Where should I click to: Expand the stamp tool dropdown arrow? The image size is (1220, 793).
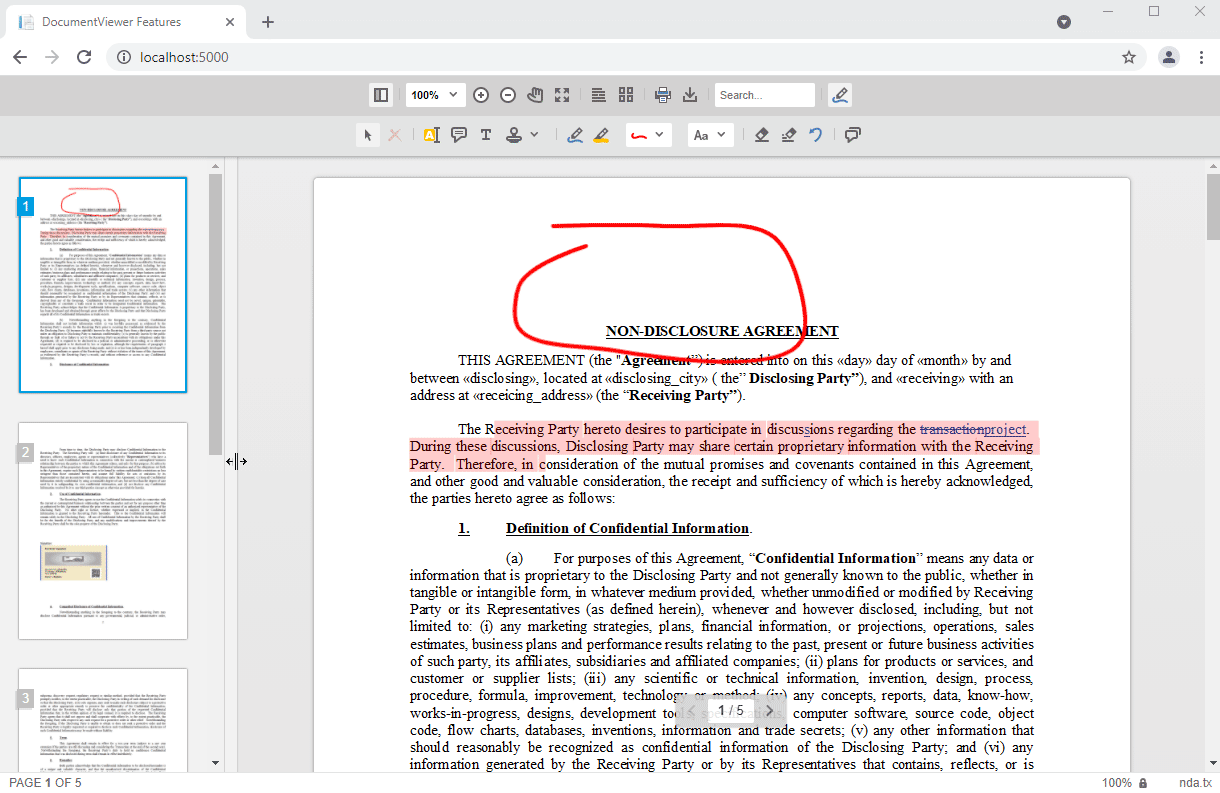pyautogui.click(x=534, y=135)
